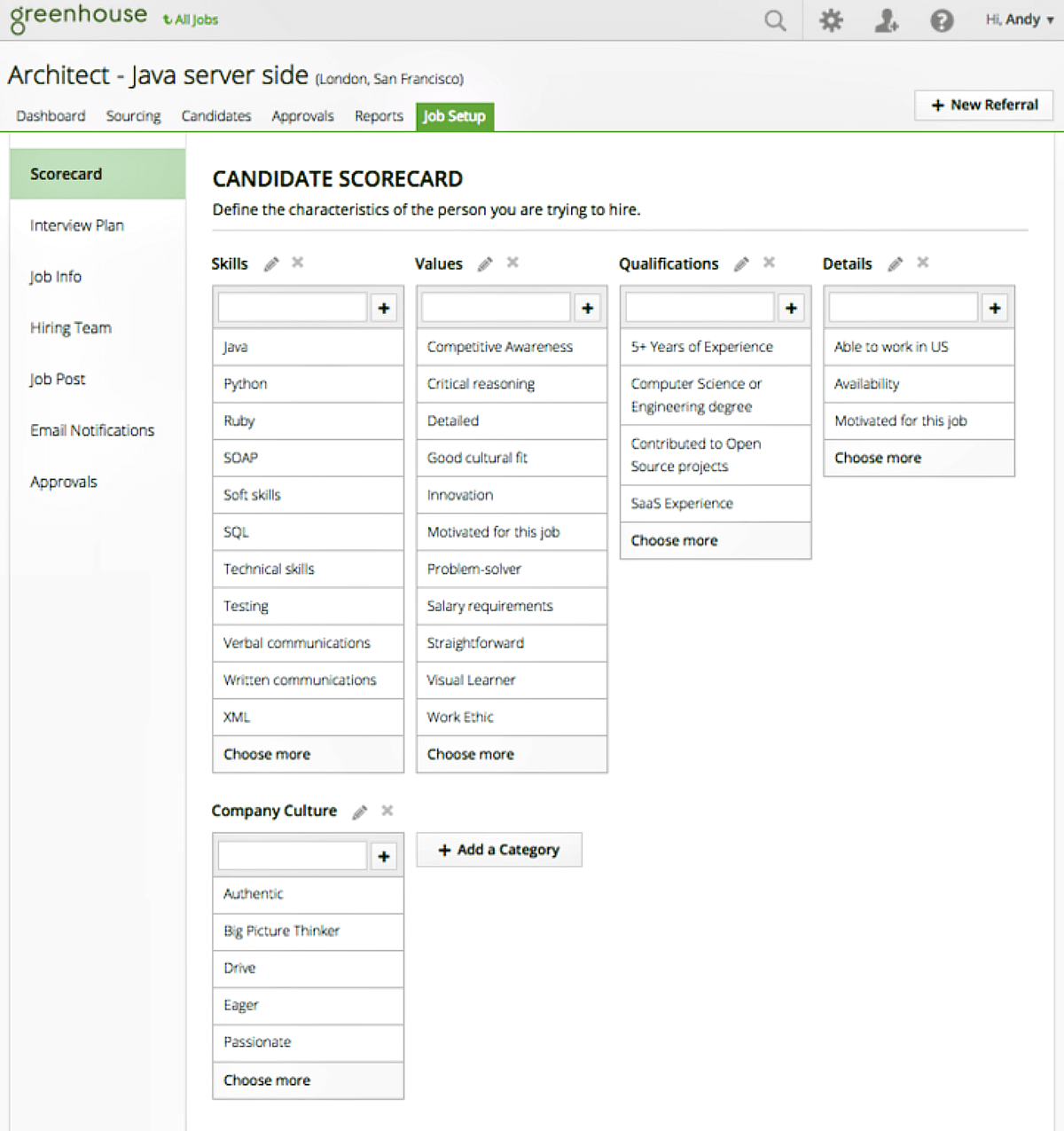Edit the Company Culture category name
The height and width of the screenshot is (1131, 1064).
click(359, 811)
